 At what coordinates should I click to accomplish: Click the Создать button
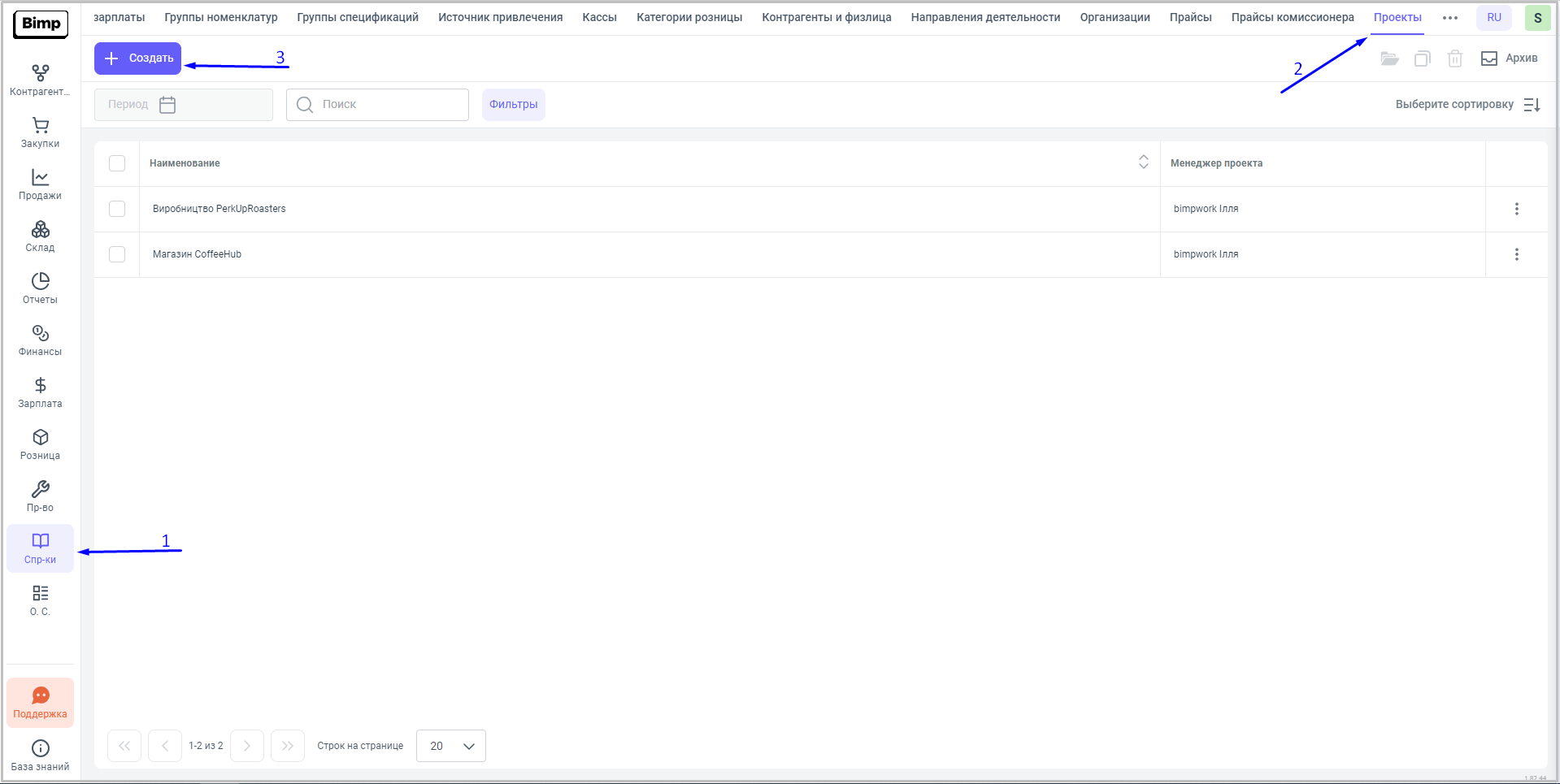point(138,58)
